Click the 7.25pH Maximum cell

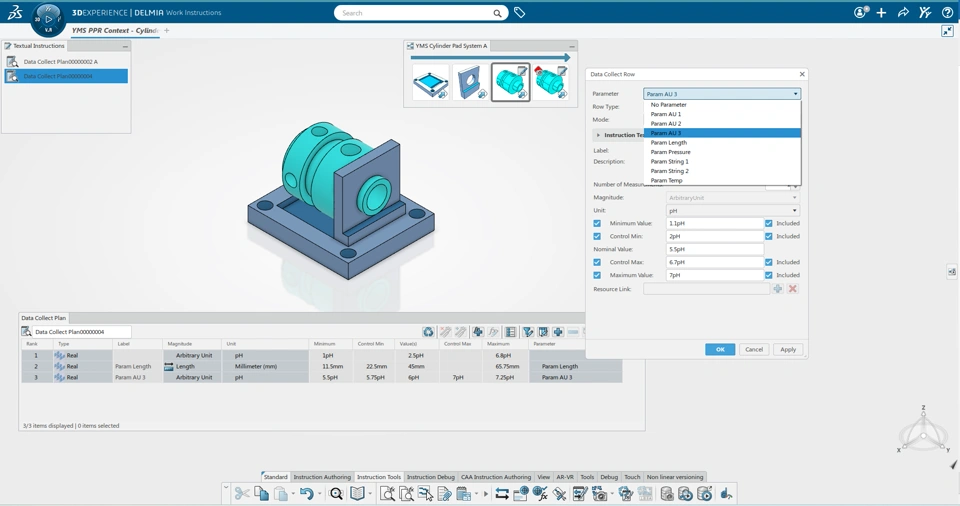505,377
